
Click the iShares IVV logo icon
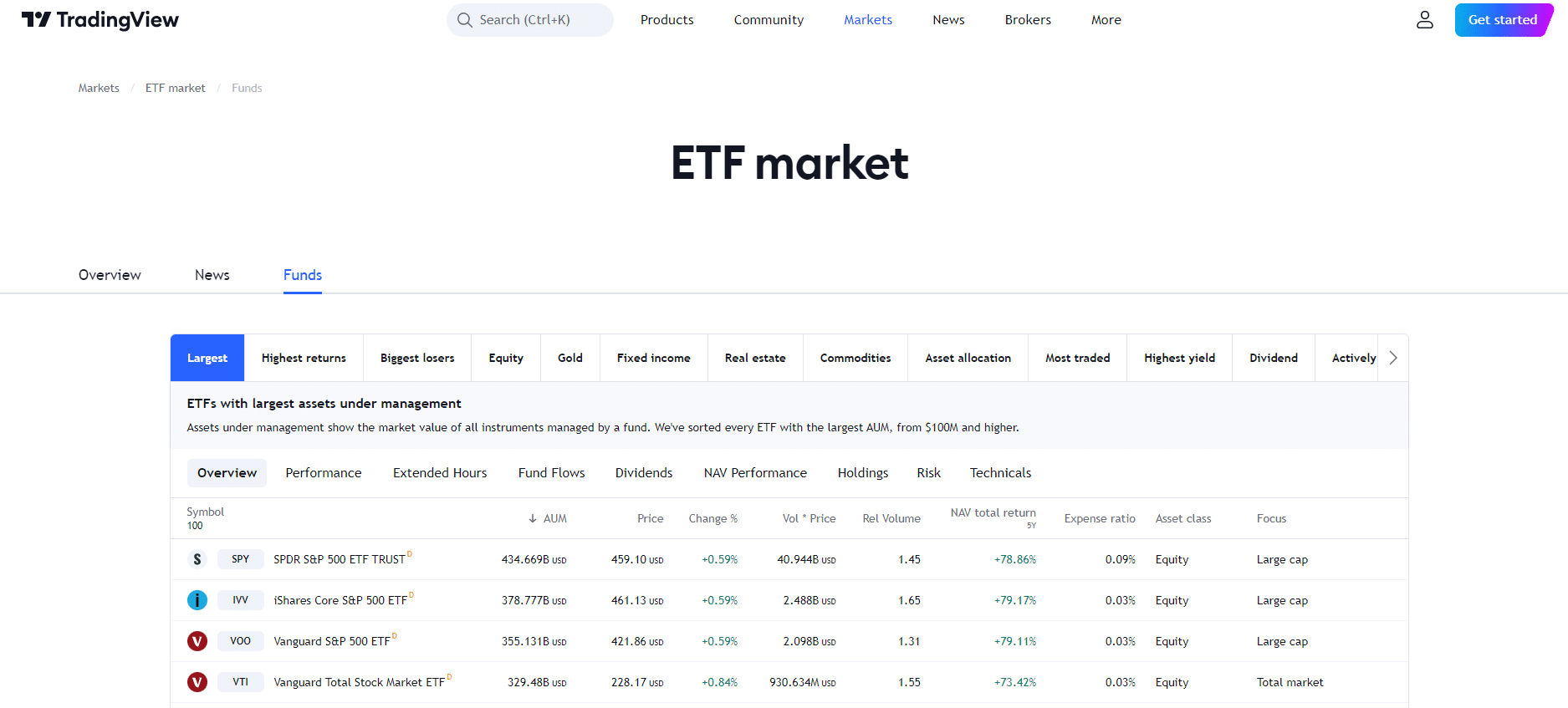pyautogui.click(x=197, y=600)
